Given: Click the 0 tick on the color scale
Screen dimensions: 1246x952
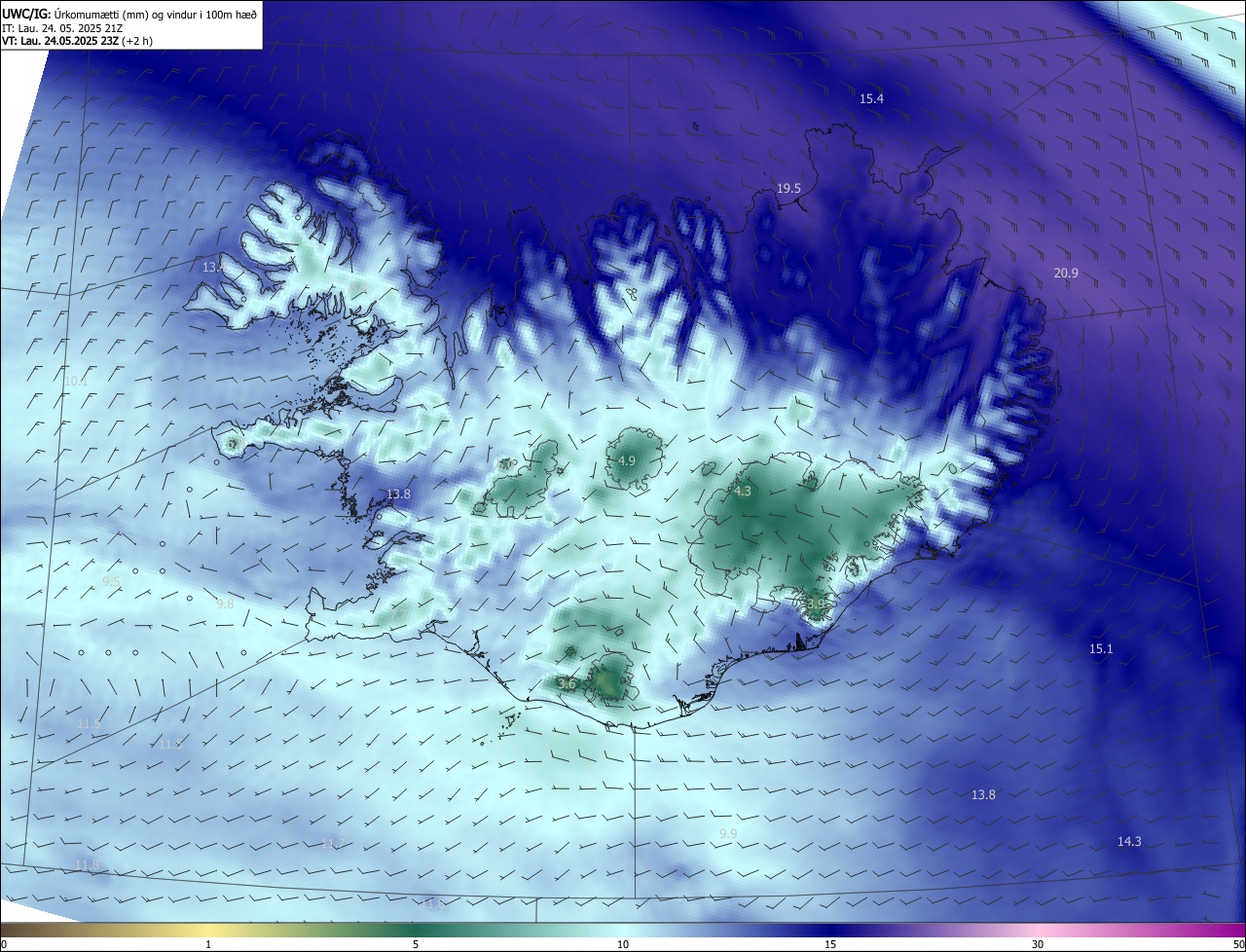Looking at the screenshot, I should (x=3, y=944).
